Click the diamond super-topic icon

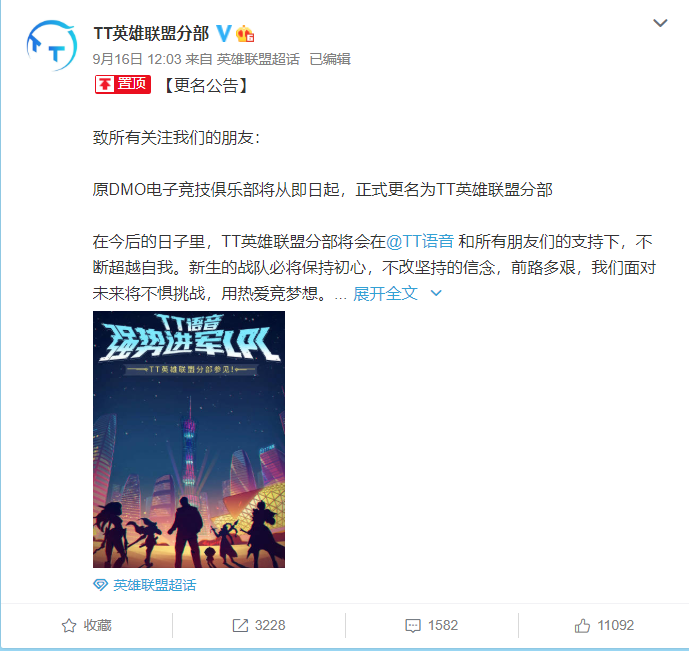pos(101,585)
